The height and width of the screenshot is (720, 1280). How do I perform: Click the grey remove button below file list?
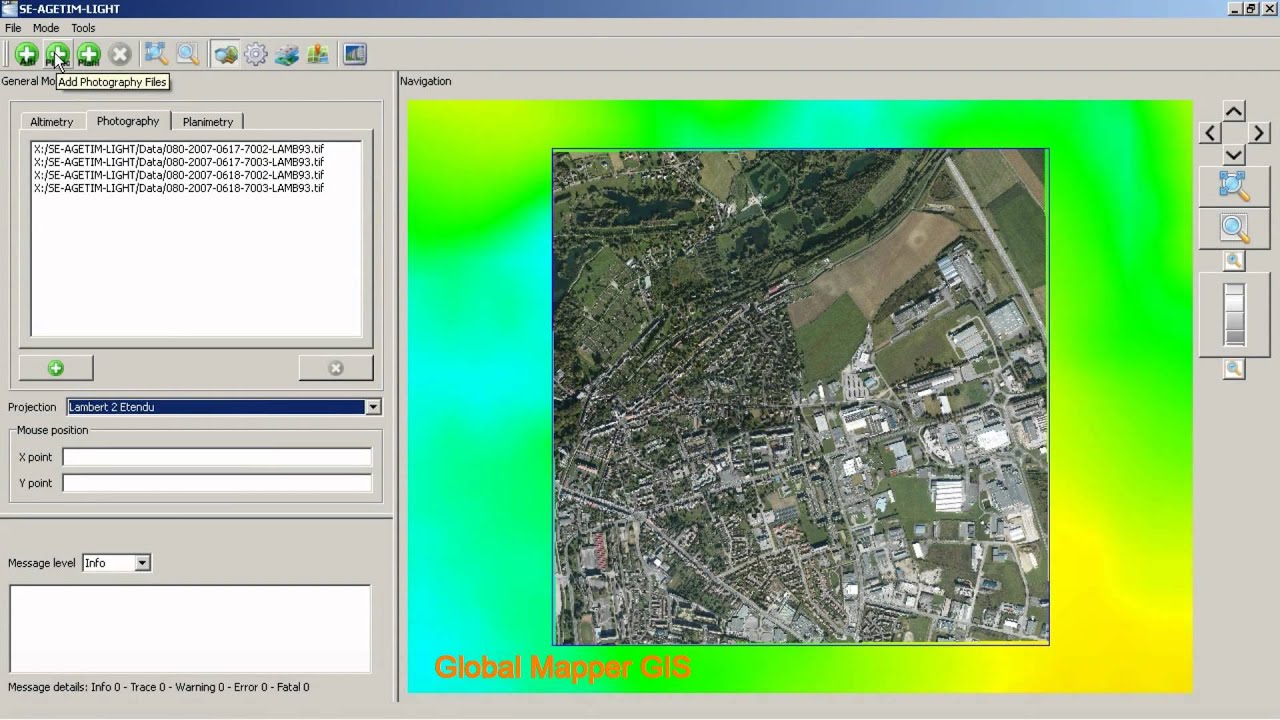[336, 368]
